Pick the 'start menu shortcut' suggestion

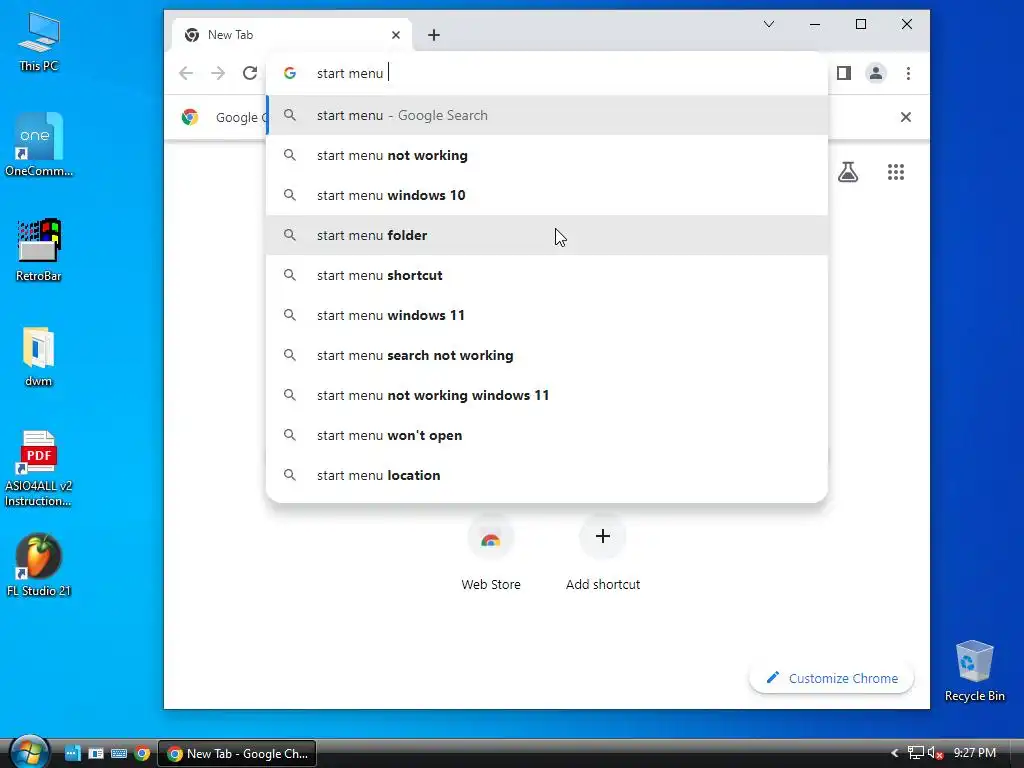tap(547, 275)
